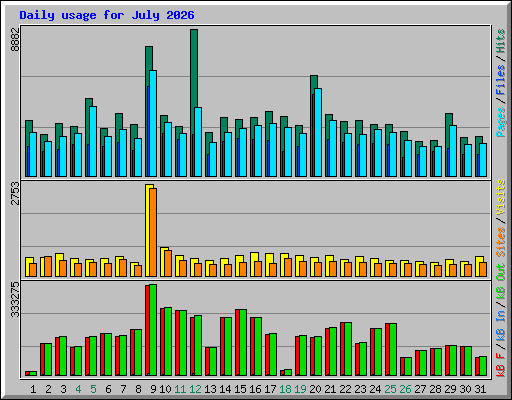
Task: Click the "Pages" legend label
Action: pyautogui.click(x=501, y=122)
